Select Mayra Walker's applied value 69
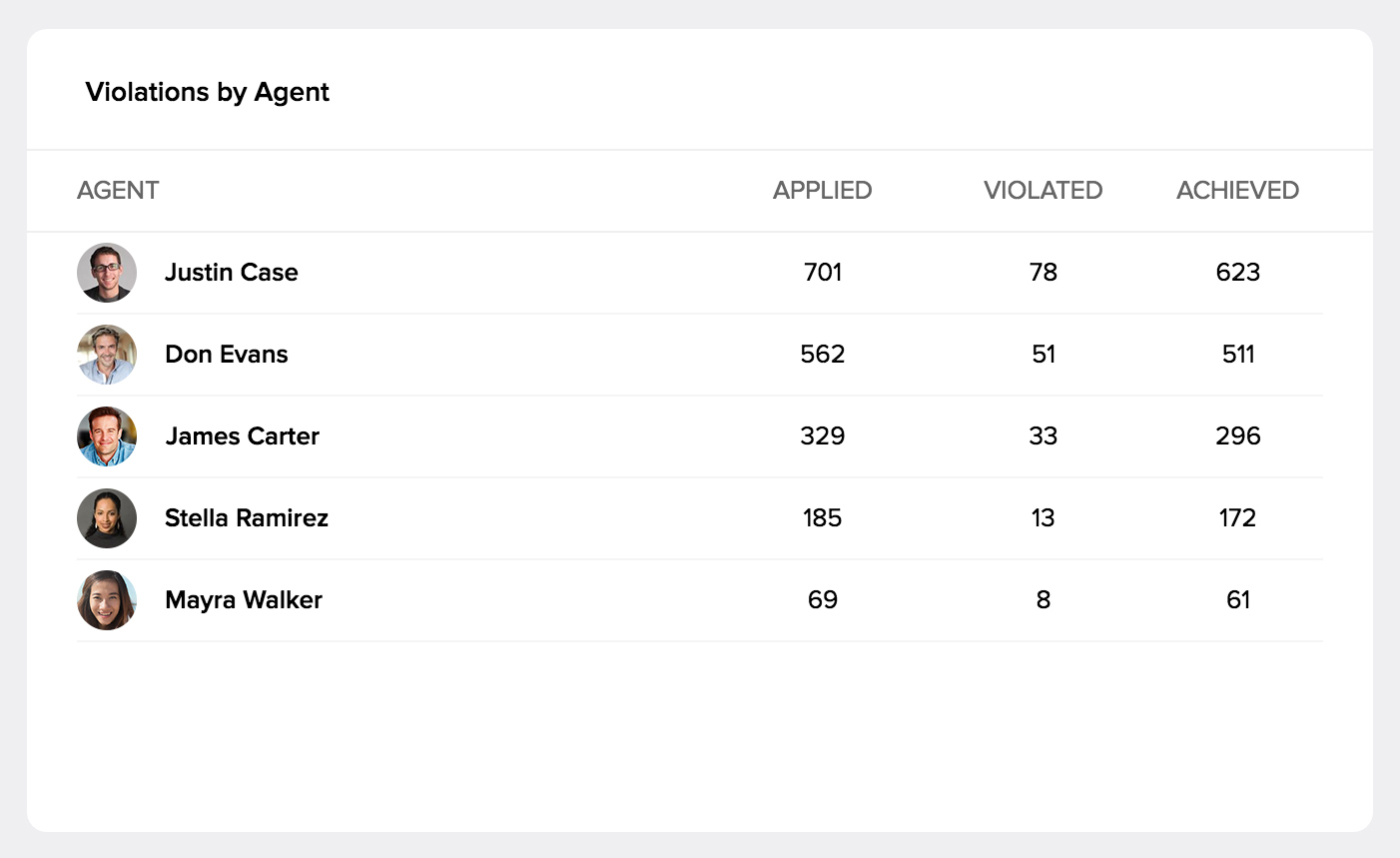Screen dimensions: 1400x858 coord(822,600)
